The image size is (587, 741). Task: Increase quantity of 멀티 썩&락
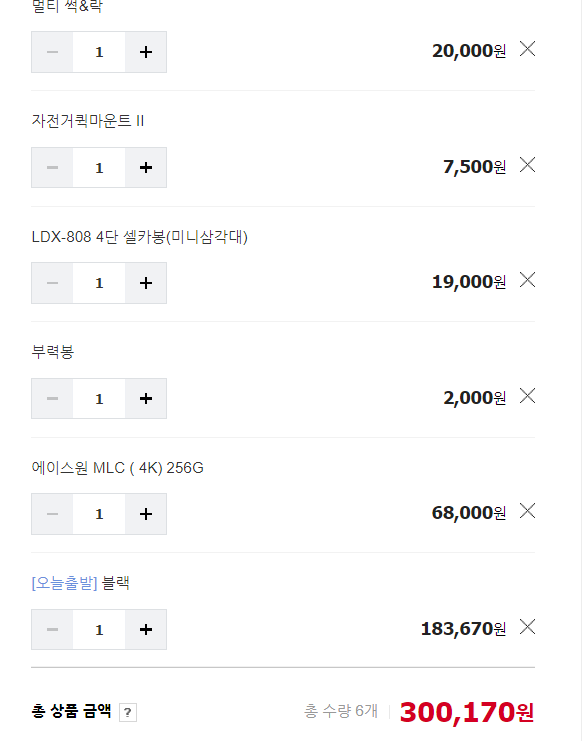(146, 52)
